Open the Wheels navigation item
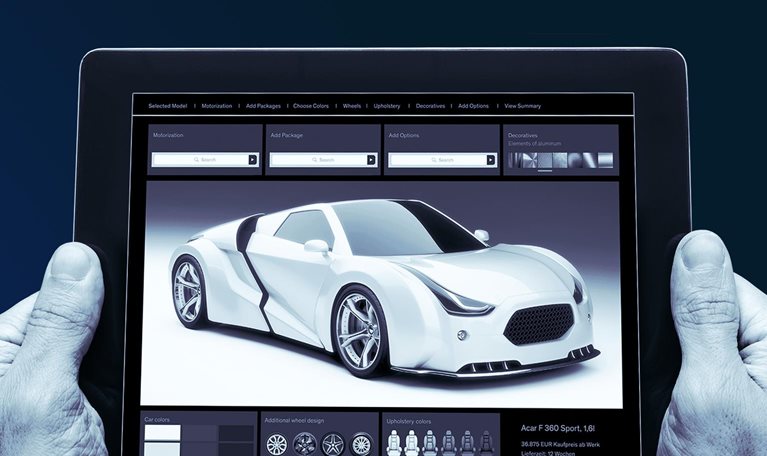Image resolution: width=767 pixels, height=456 pixels. (x=352, y=106)
